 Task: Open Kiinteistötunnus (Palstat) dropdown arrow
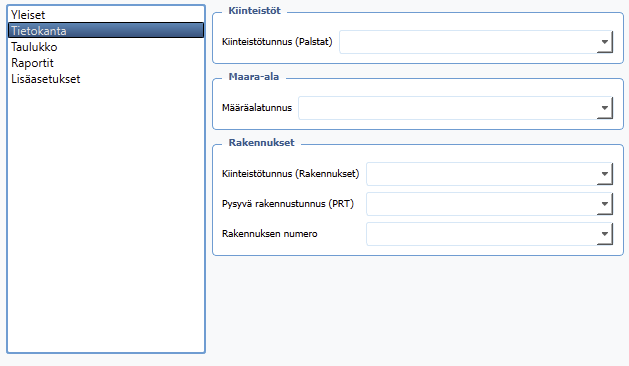[605, 42]
